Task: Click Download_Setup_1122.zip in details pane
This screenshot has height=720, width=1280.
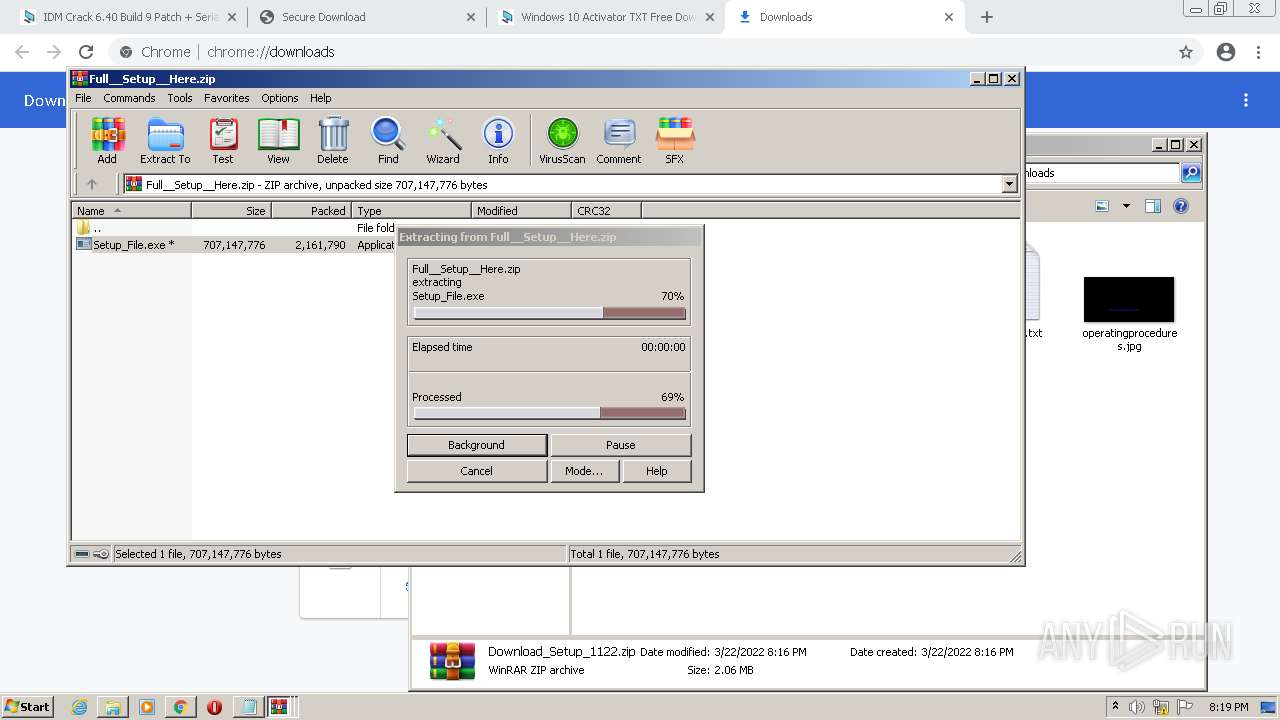Action: (561, 652)
